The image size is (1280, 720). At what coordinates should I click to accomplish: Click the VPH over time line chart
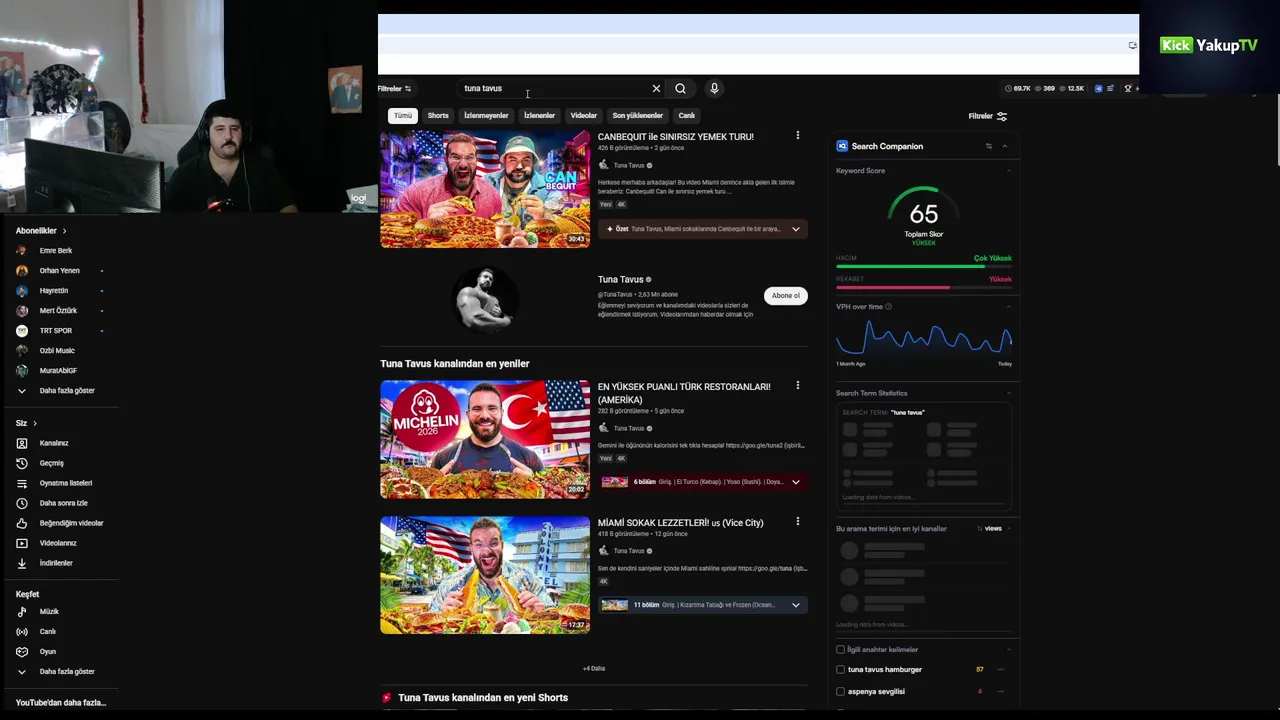click(923, 338)
